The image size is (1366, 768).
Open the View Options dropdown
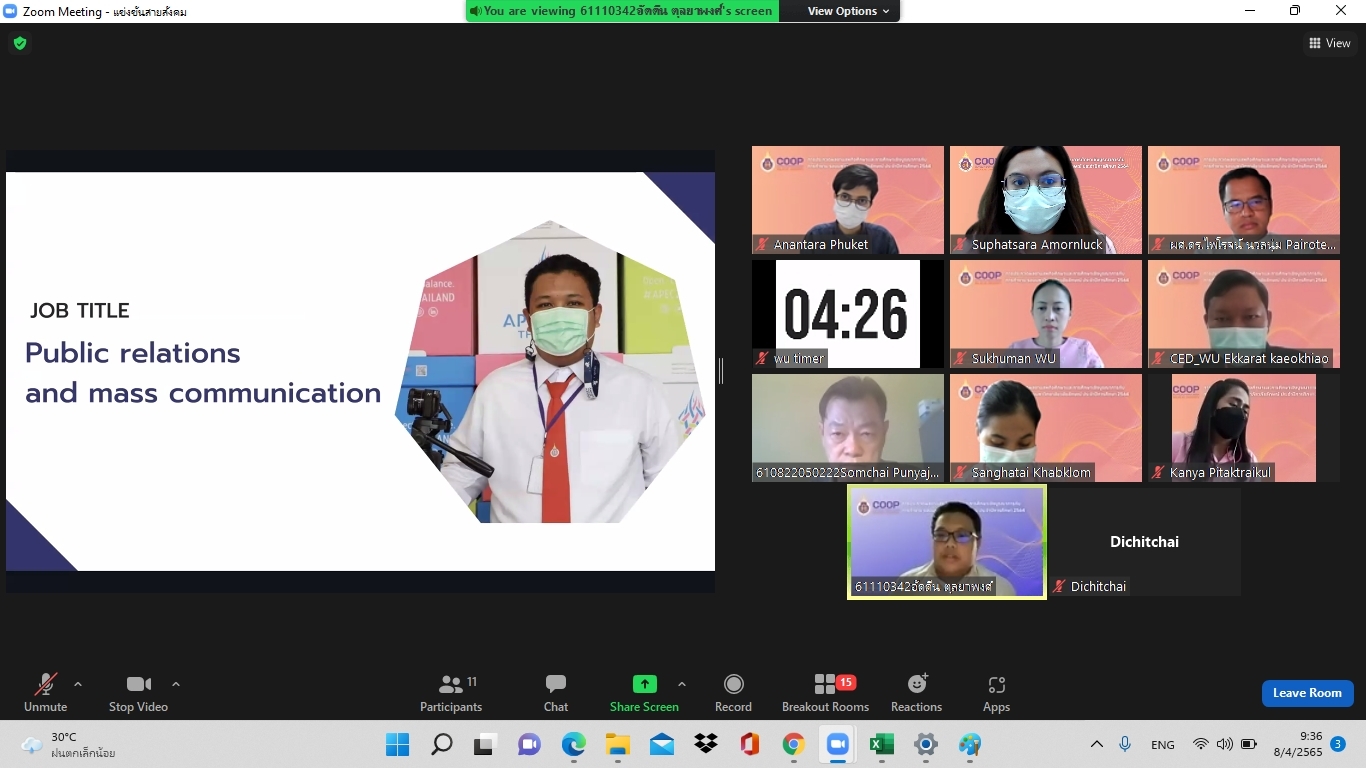tap(848, 11)
